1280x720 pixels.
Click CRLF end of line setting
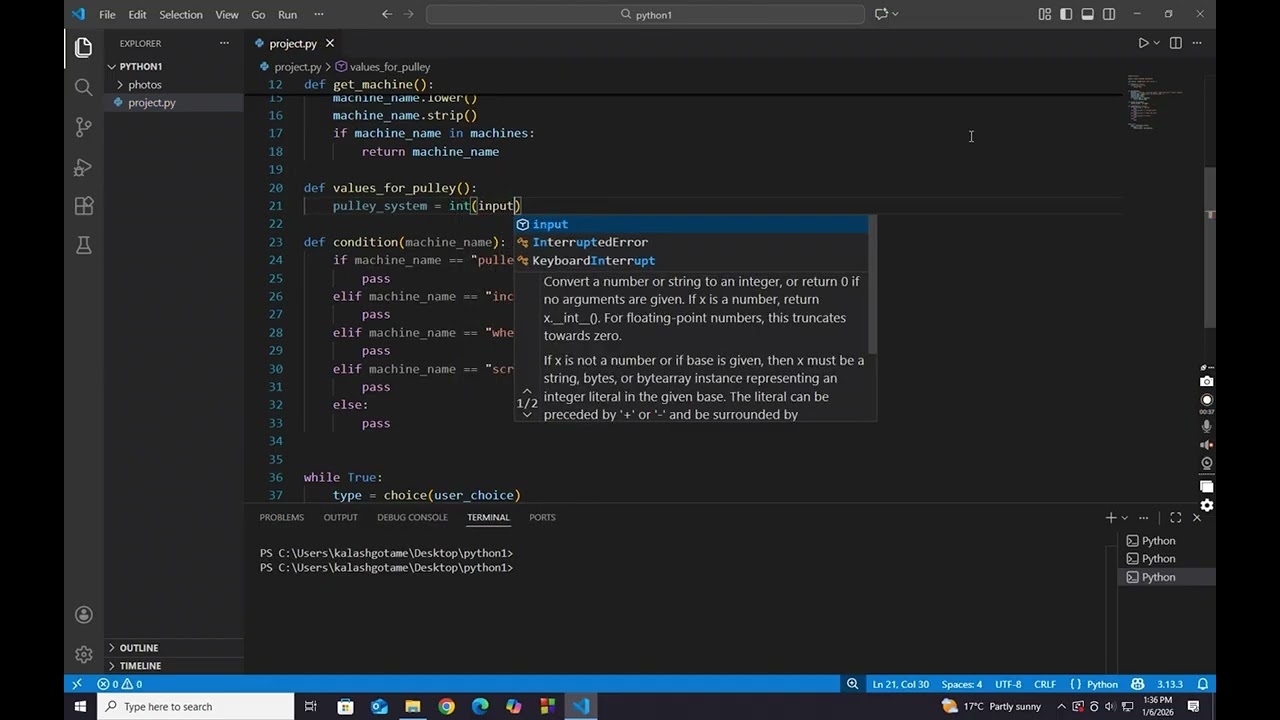[1045, 684]
